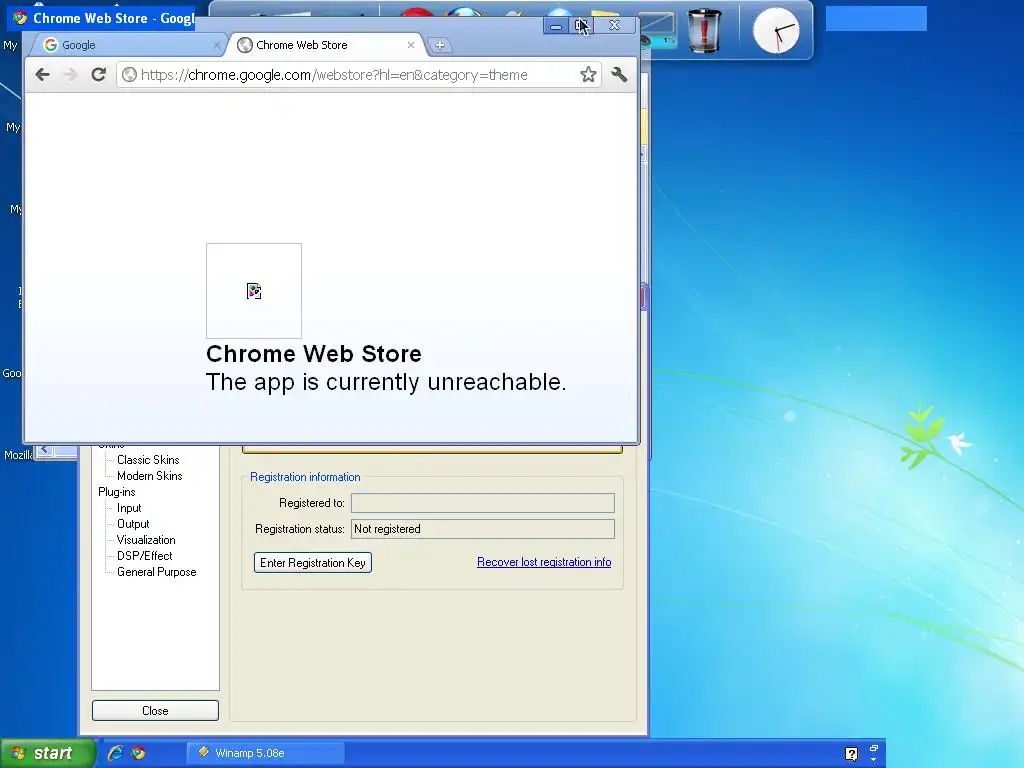Screen dimensions: 1024x768
Task: Click the analog clock widget in the dock
Action: (776, 31)
